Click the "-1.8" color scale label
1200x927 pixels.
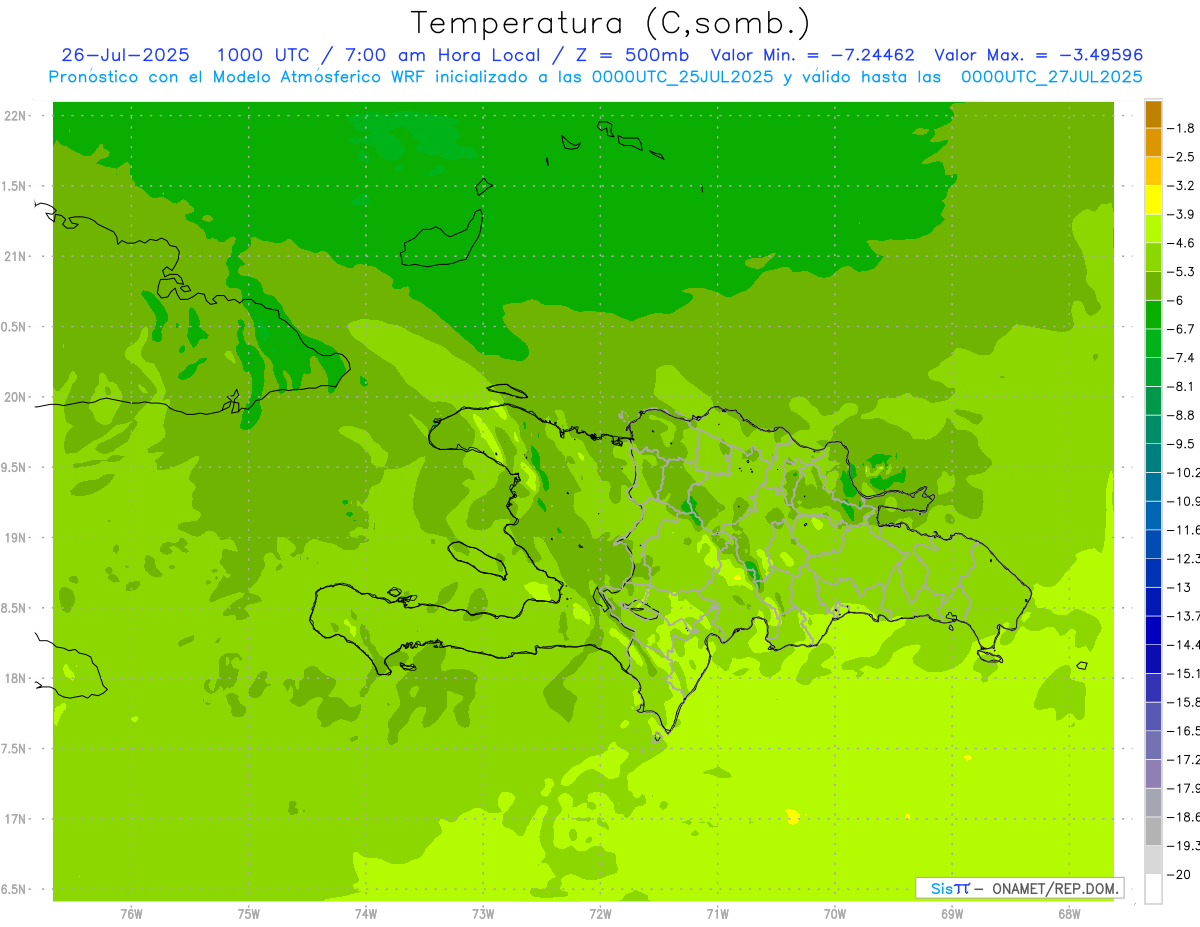[1181, 128]
